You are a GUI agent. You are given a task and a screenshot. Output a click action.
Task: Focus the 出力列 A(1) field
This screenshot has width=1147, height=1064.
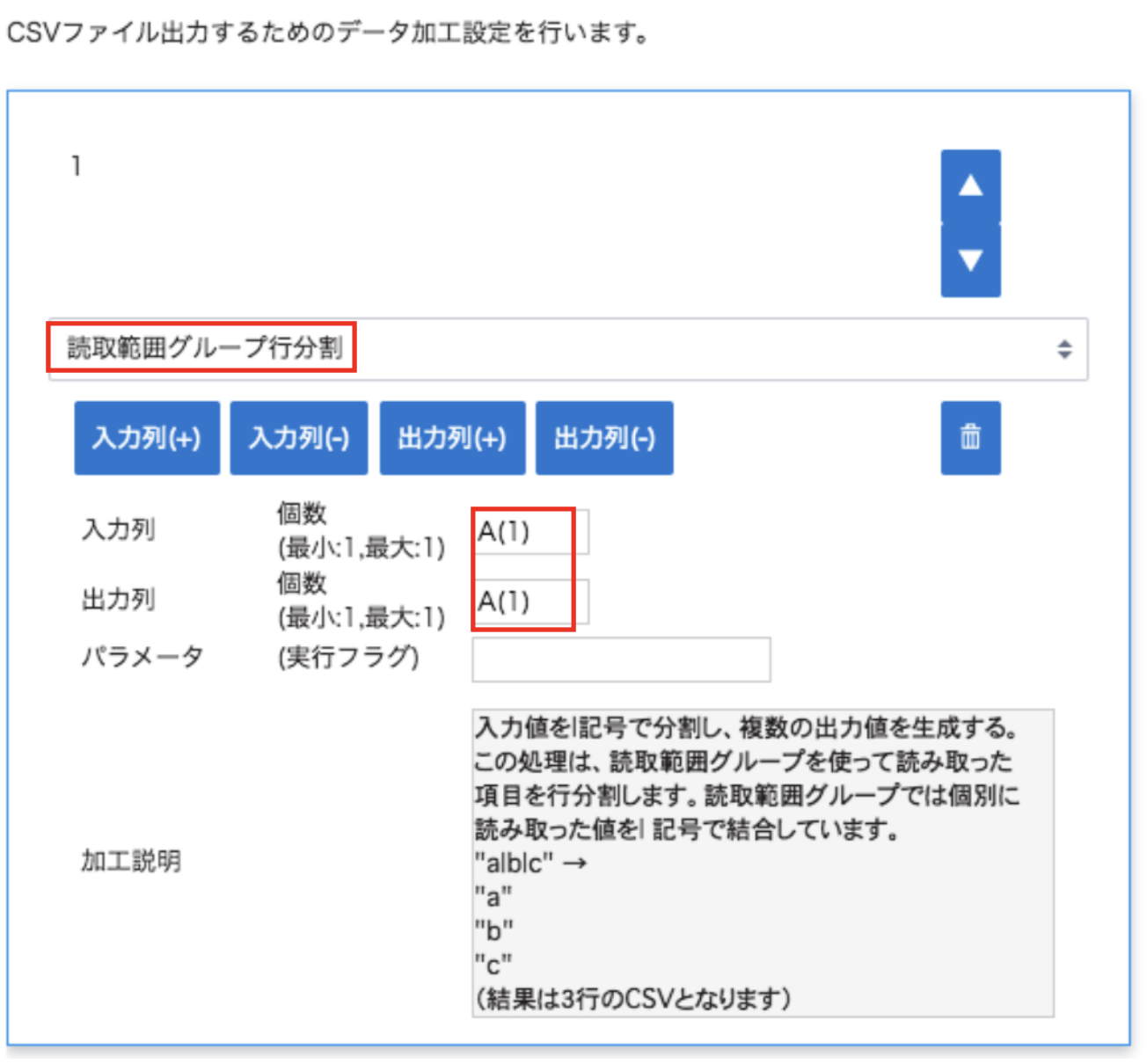tap(530, 602)
